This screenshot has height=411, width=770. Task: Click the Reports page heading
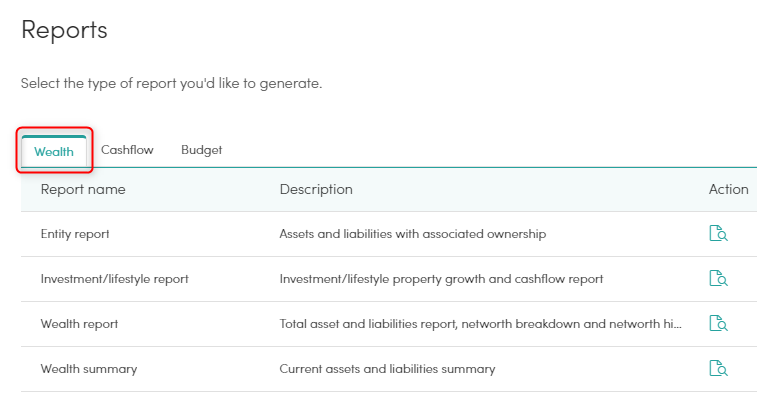64,30
